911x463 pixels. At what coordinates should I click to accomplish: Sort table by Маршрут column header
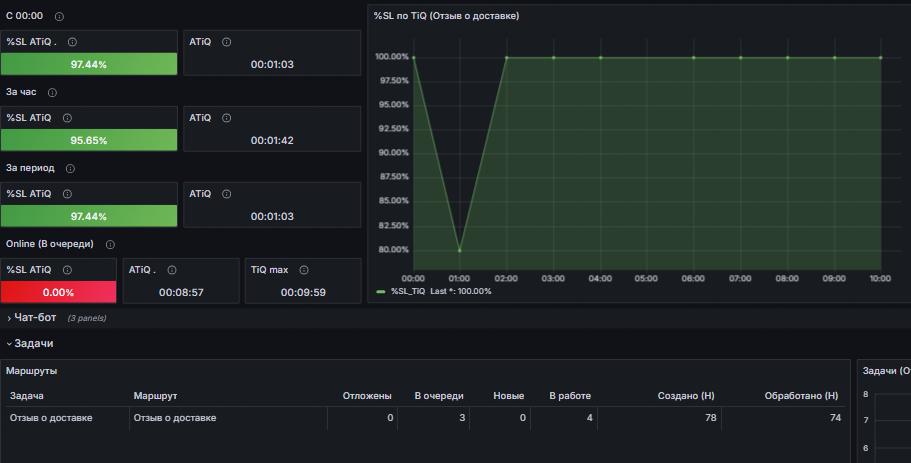pos(155,396)
